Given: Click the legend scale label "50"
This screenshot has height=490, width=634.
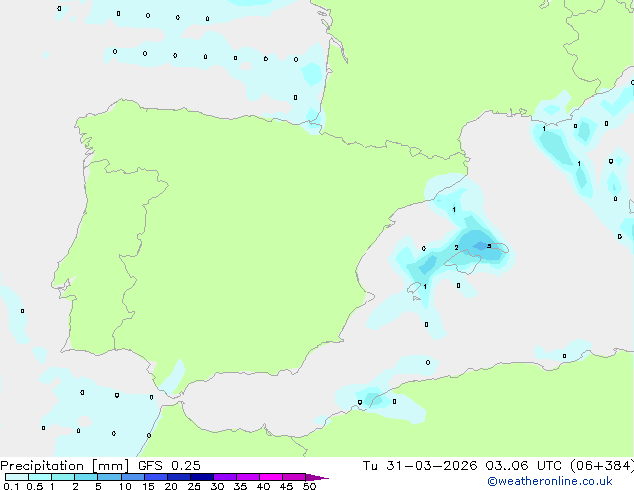Looking at the screenshot, I should 309,486.
